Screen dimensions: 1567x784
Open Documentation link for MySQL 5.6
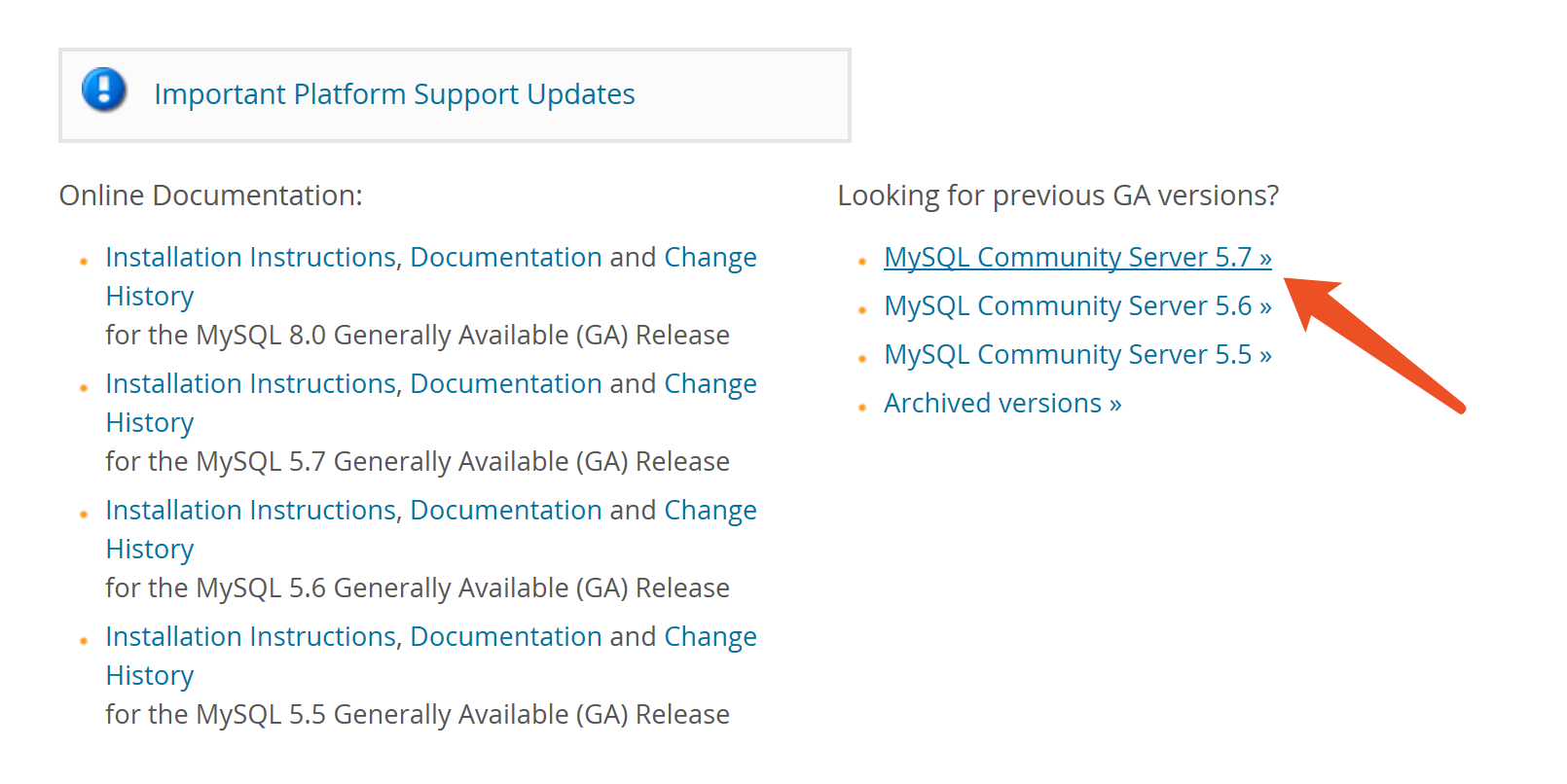coord(505,511)
